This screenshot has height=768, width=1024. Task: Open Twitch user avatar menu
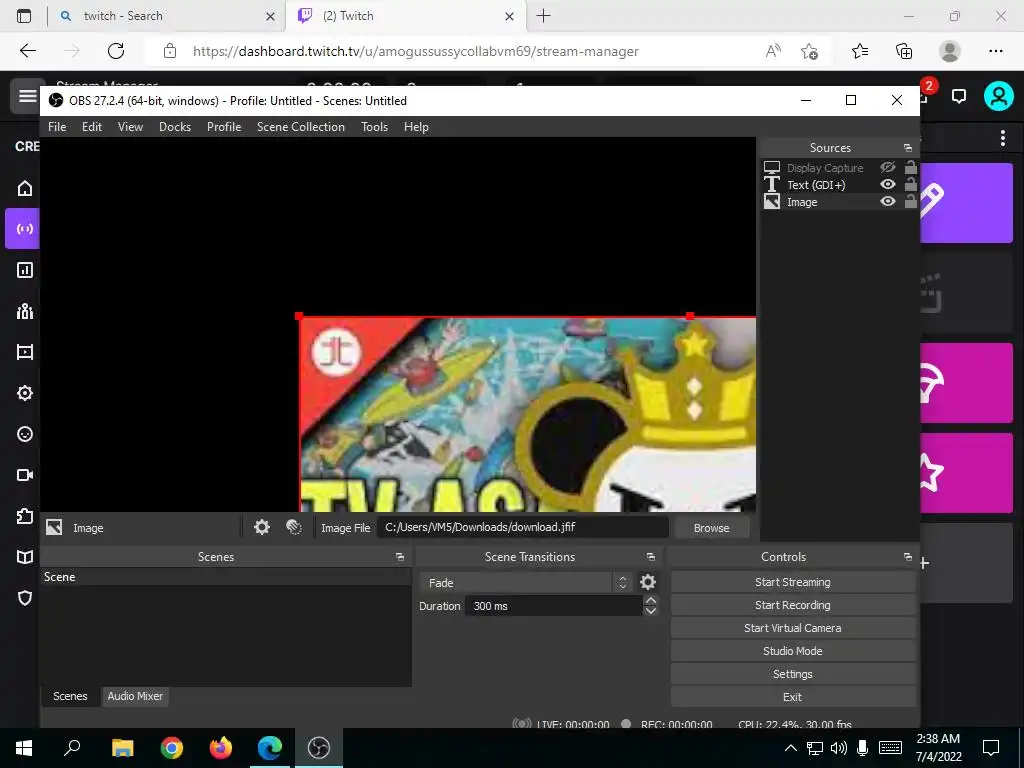[999, 96]
